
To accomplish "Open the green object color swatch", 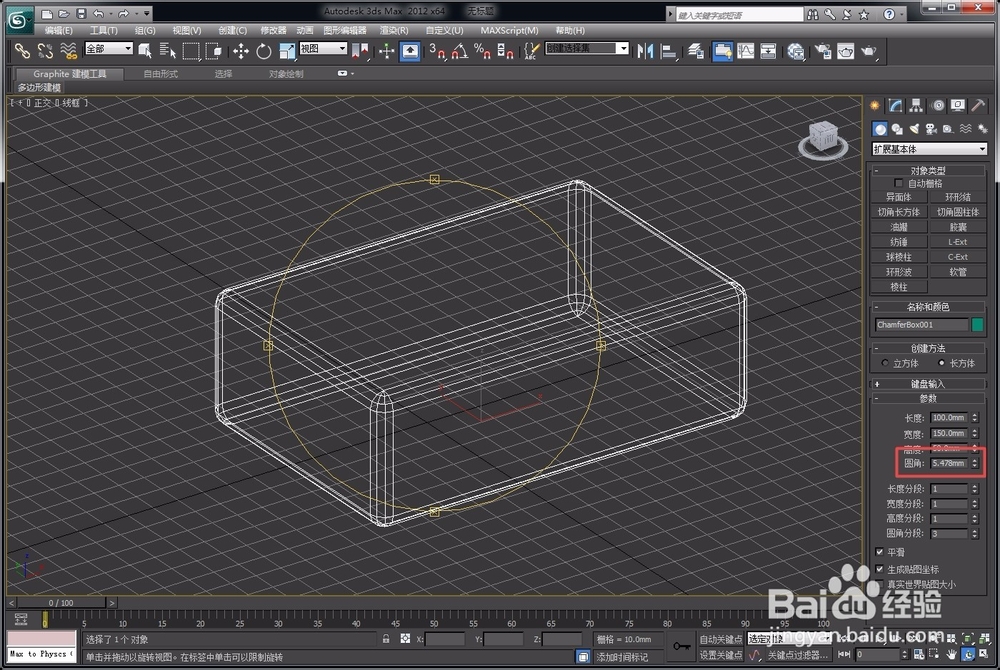I will click(978, 324).
